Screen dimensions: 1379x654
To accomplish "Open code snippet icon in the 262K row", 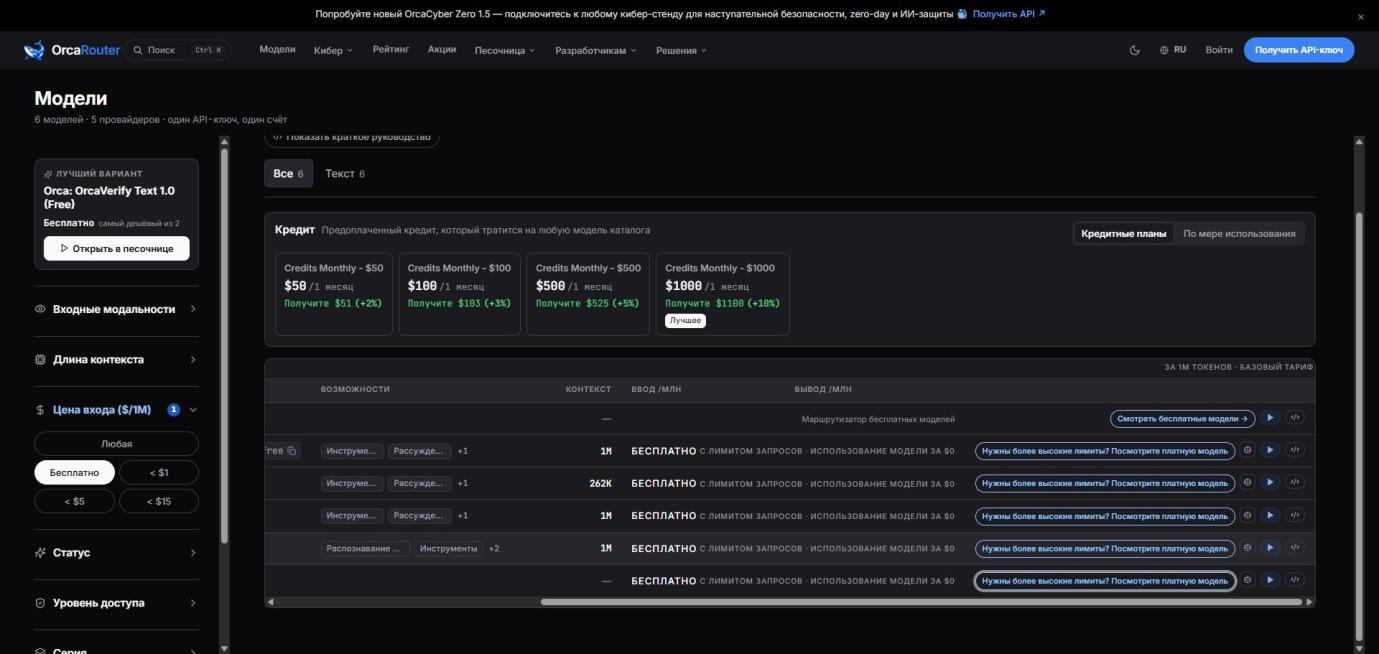I will pyautogui.click(x=1295, y=483).
